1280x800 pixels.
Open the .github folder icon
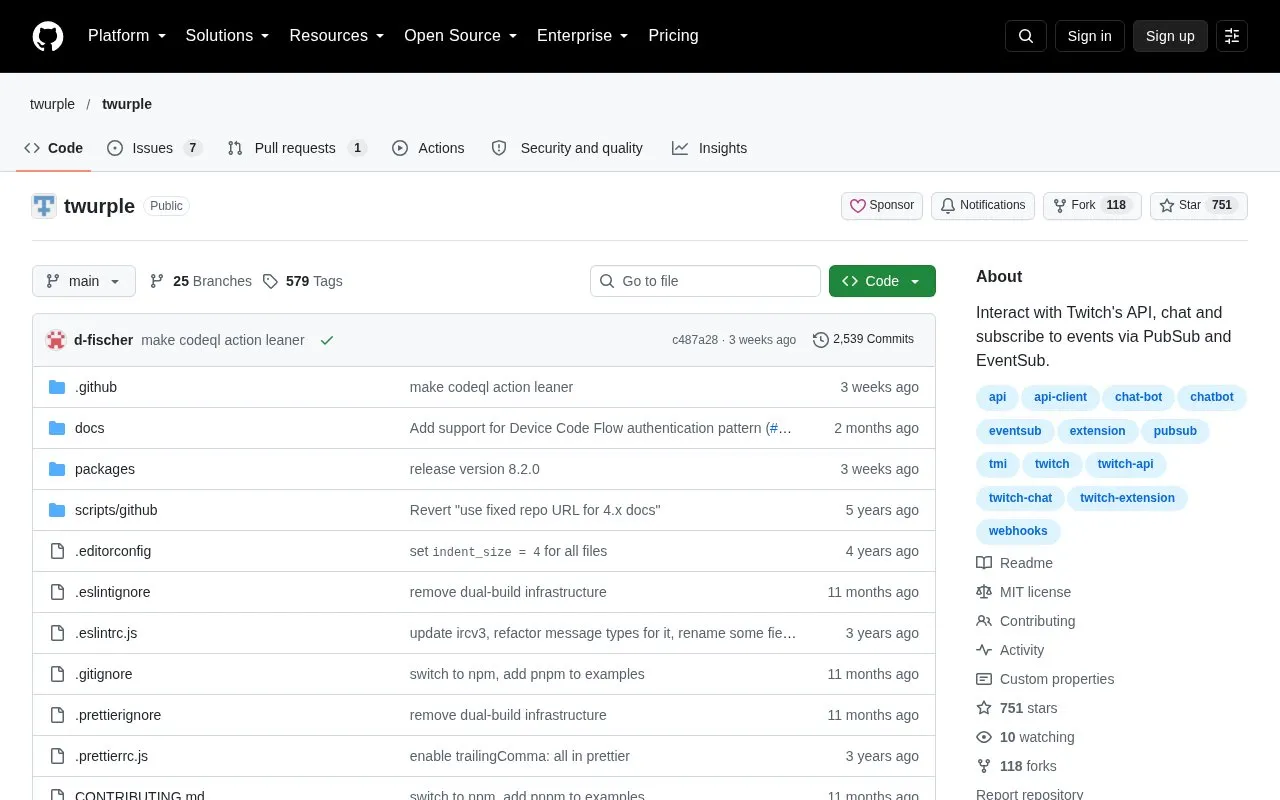(x=57, y=387)
